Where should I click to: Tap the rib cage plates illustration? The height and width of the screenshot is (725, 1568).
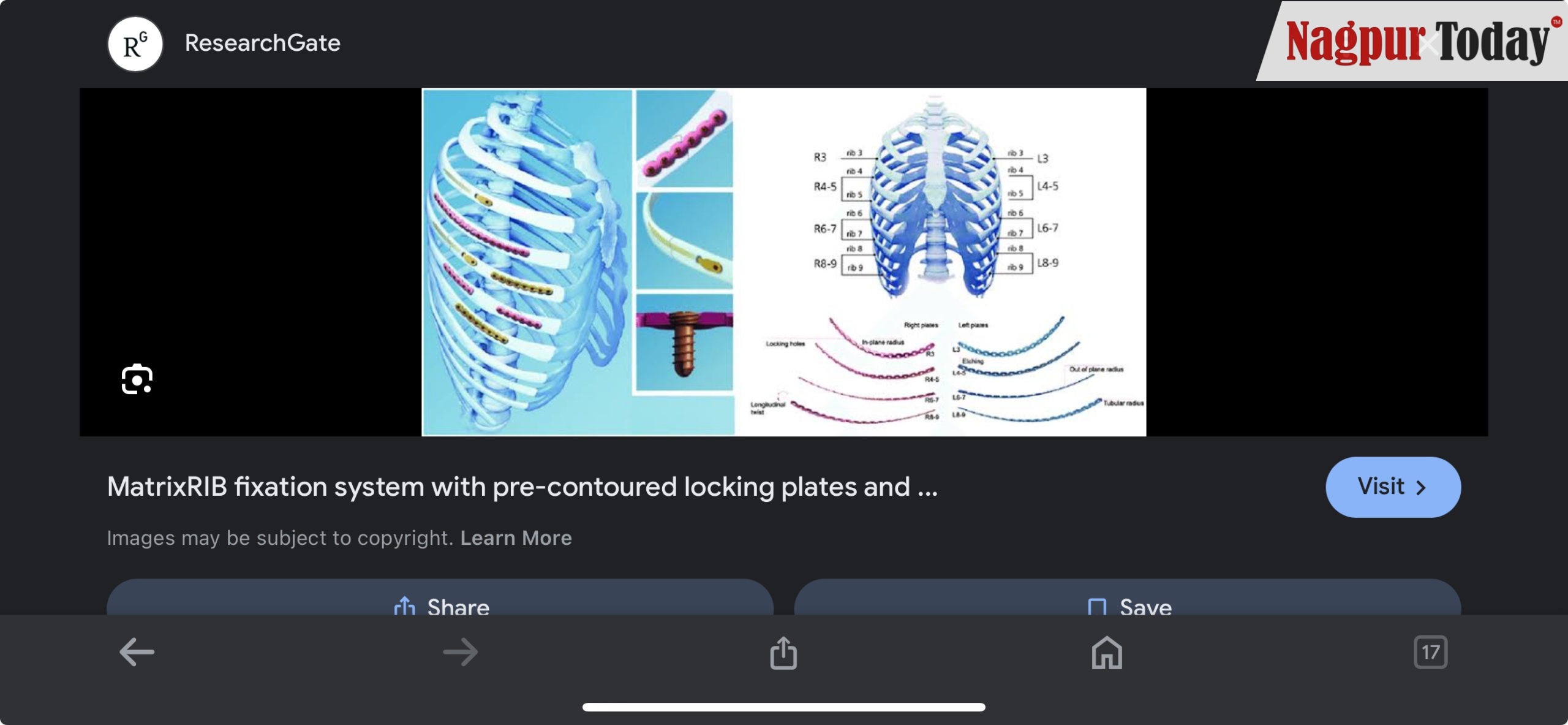[x=578, y=262]
